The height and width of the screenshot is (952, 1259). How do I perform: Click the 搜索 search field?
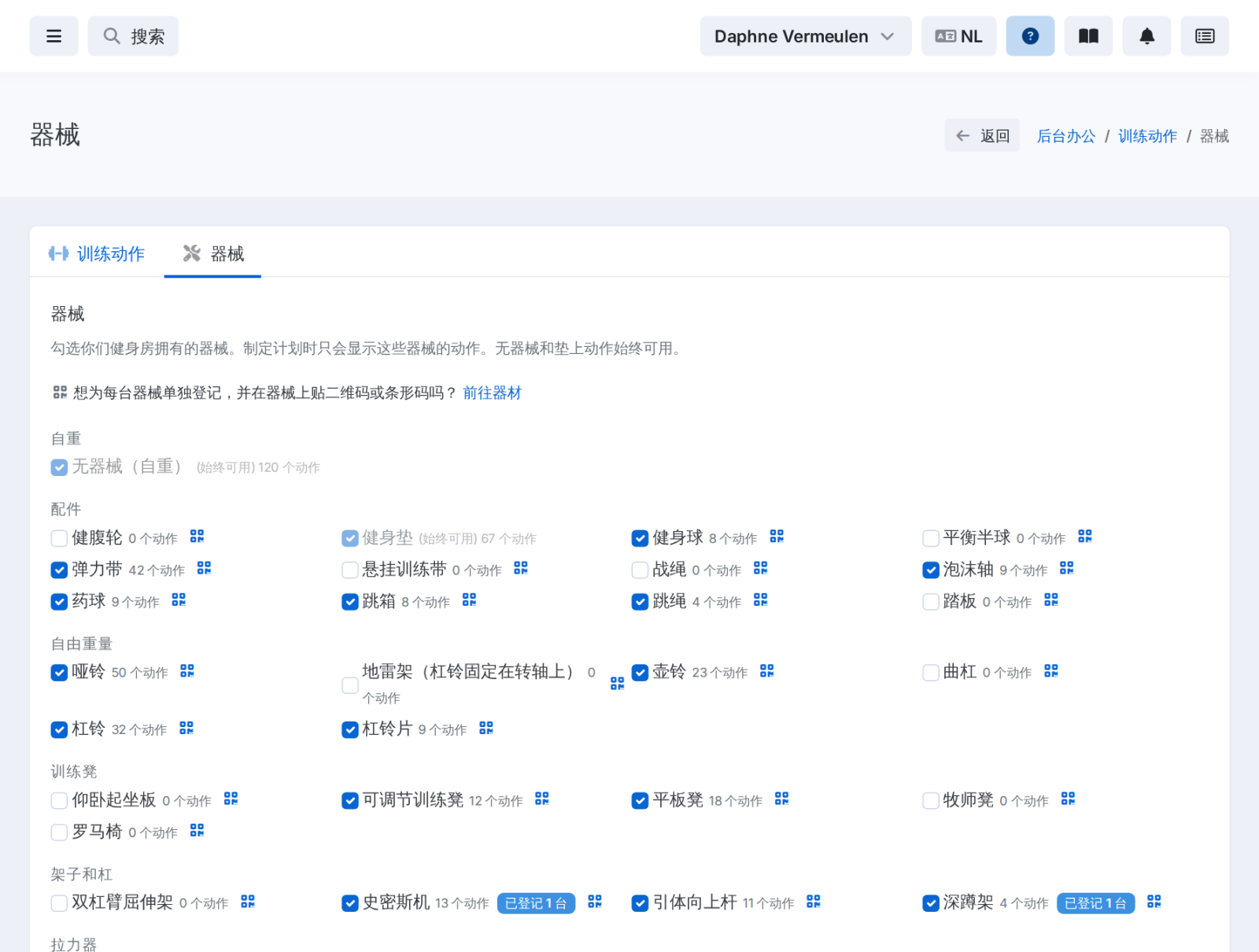133,36
